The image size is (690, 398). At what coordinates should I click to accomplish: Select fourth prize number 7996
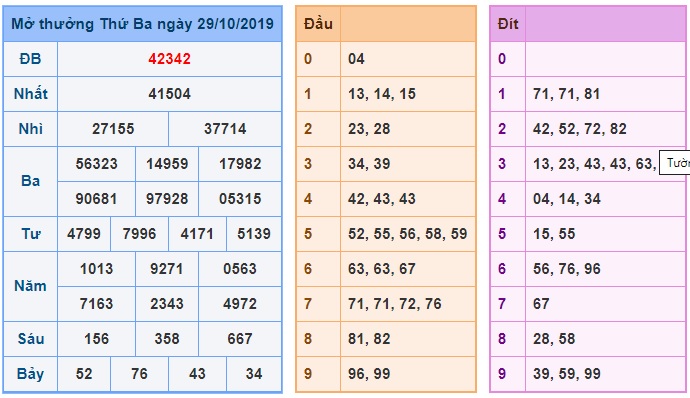[139, 234]
